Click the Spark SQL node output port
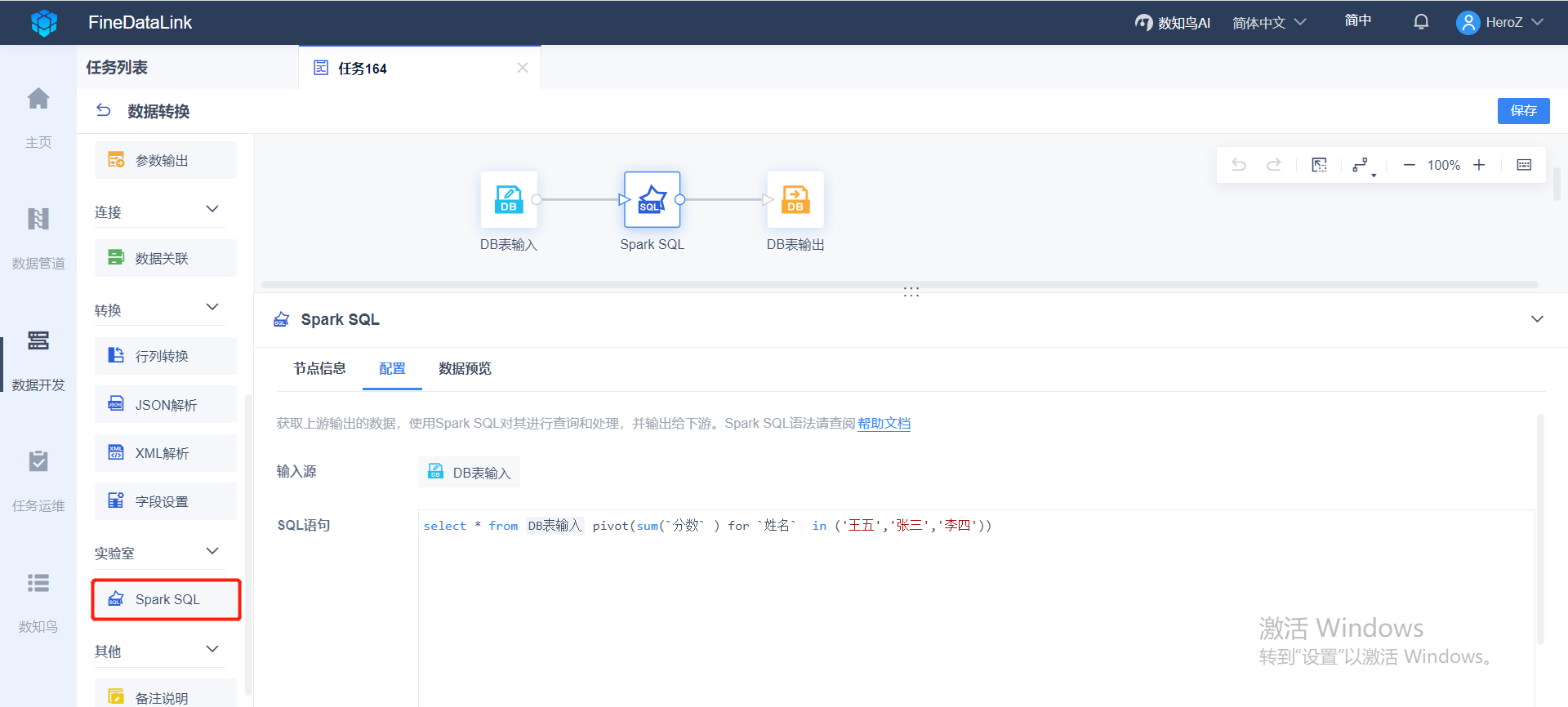Image resolution: width=1568 pixels, height=707 pixels. 679,199
